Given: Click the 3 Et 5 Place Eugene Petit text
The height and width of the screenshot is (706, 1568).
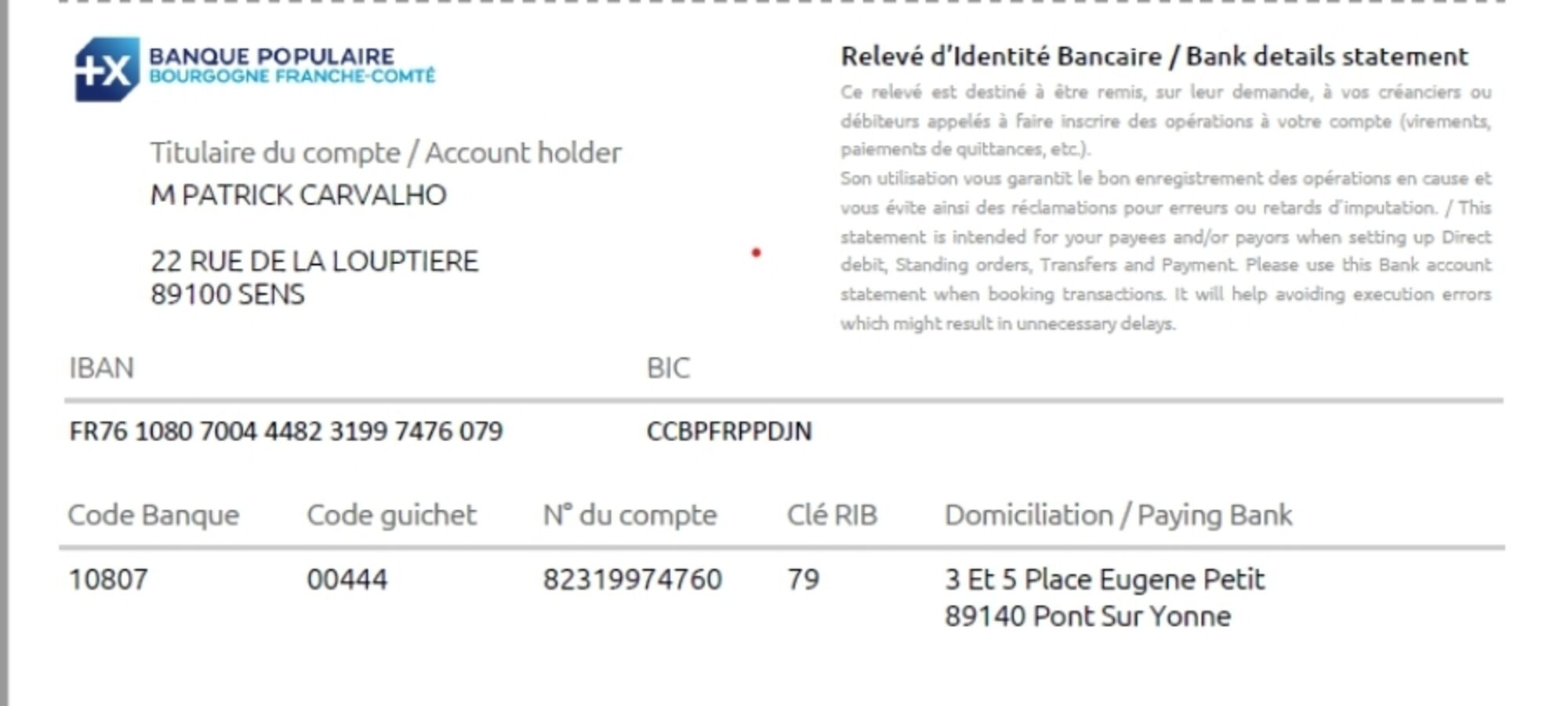Looking at the screenshot, I should coord(1105,580).
